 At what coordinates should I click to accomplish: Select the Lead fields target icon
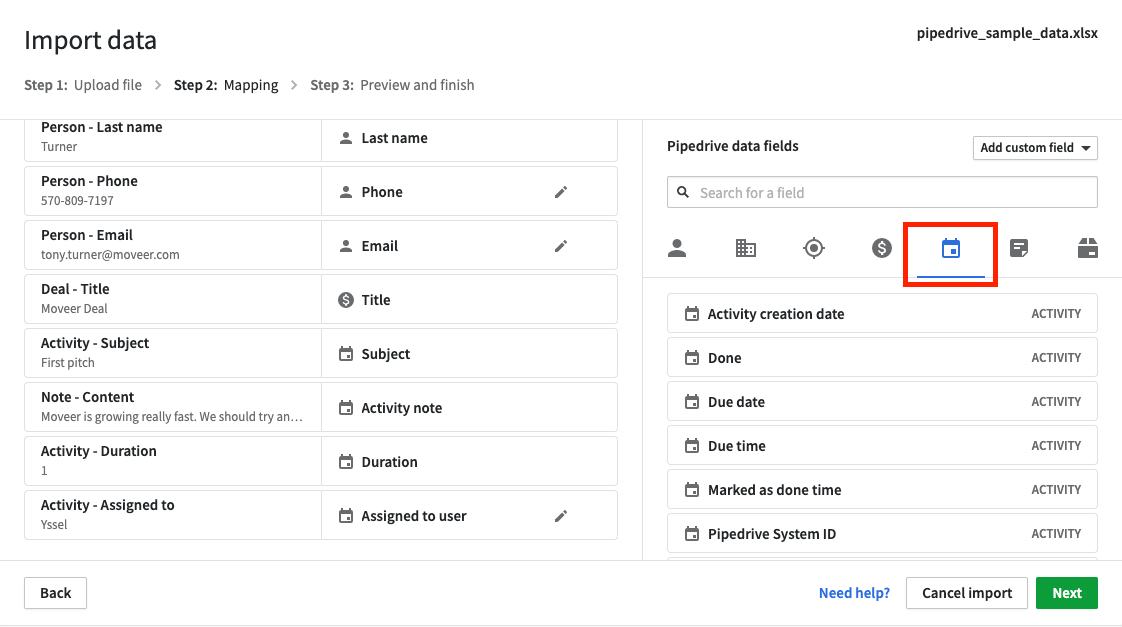(x=814, y=248)
